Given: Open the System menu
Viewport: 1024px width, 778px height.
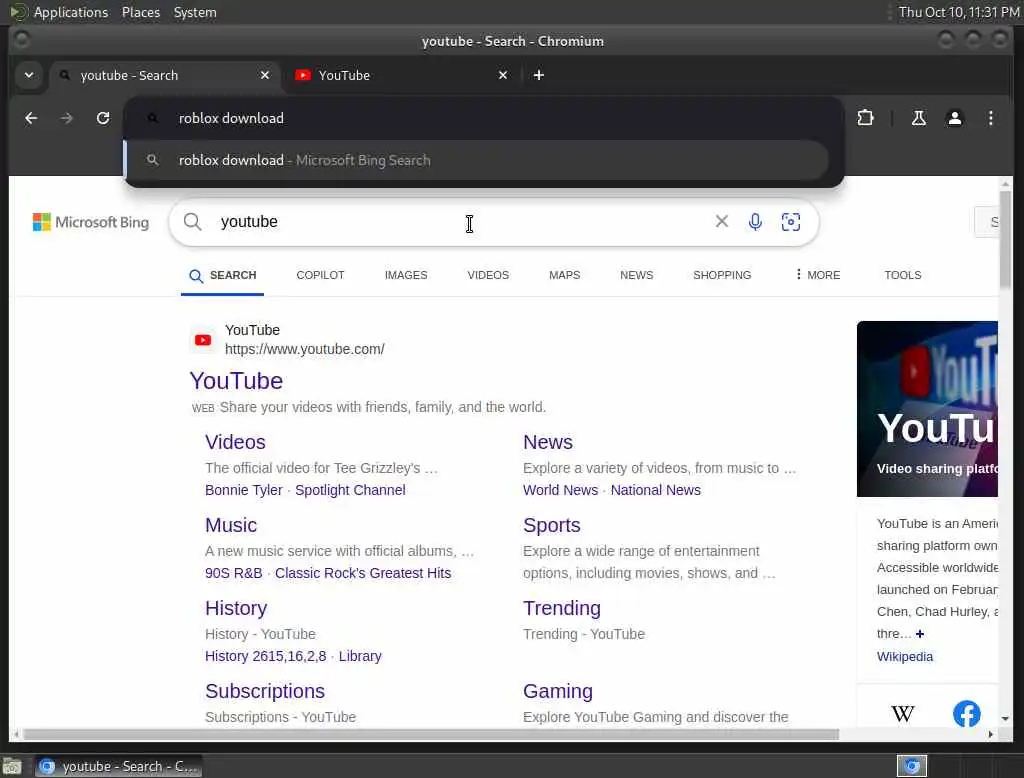Looking at the screenshot, I should point(195,12).
